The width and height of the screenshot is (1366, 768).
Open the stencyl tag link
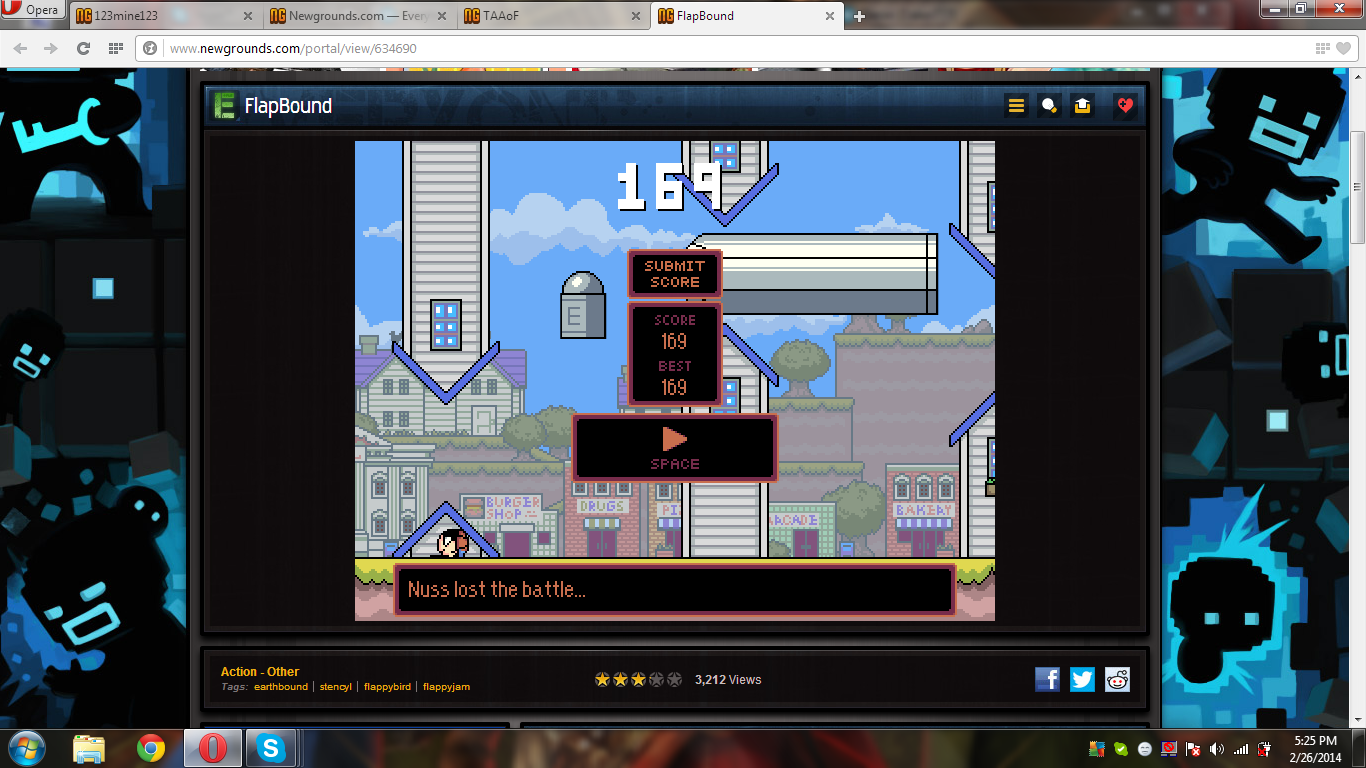click(336, 687)
